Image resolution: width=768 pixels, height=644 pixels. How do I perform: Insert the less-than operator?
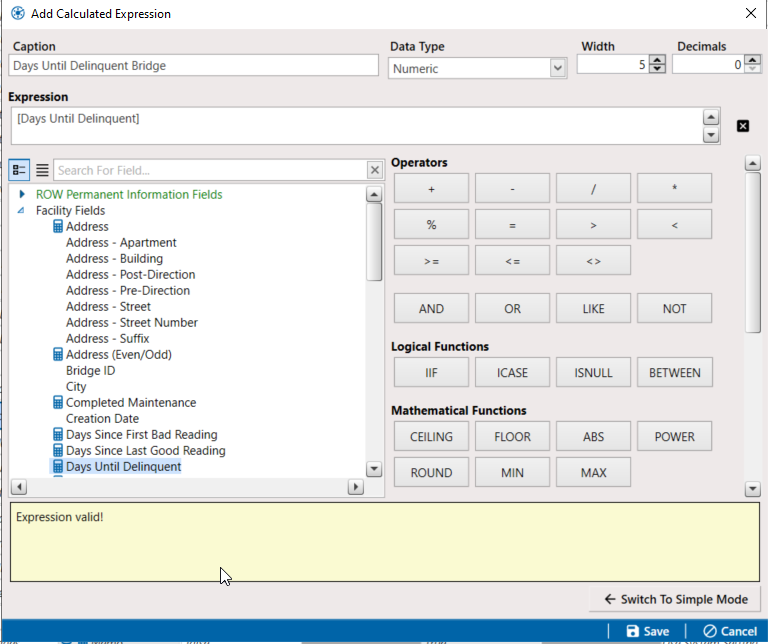tap(674, 224)
